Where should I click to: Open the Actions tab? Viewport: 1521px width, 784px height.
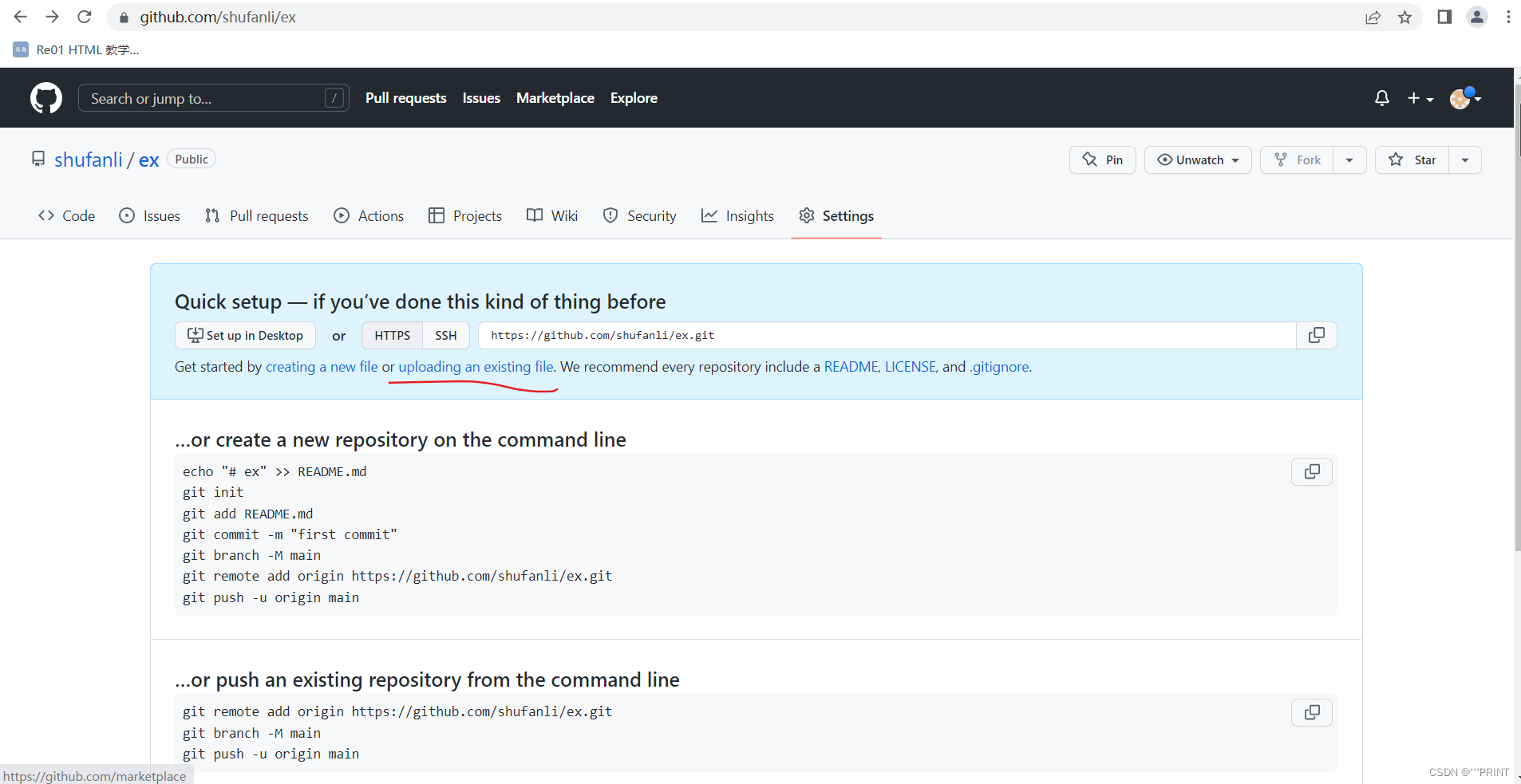(x=369, y=216)
